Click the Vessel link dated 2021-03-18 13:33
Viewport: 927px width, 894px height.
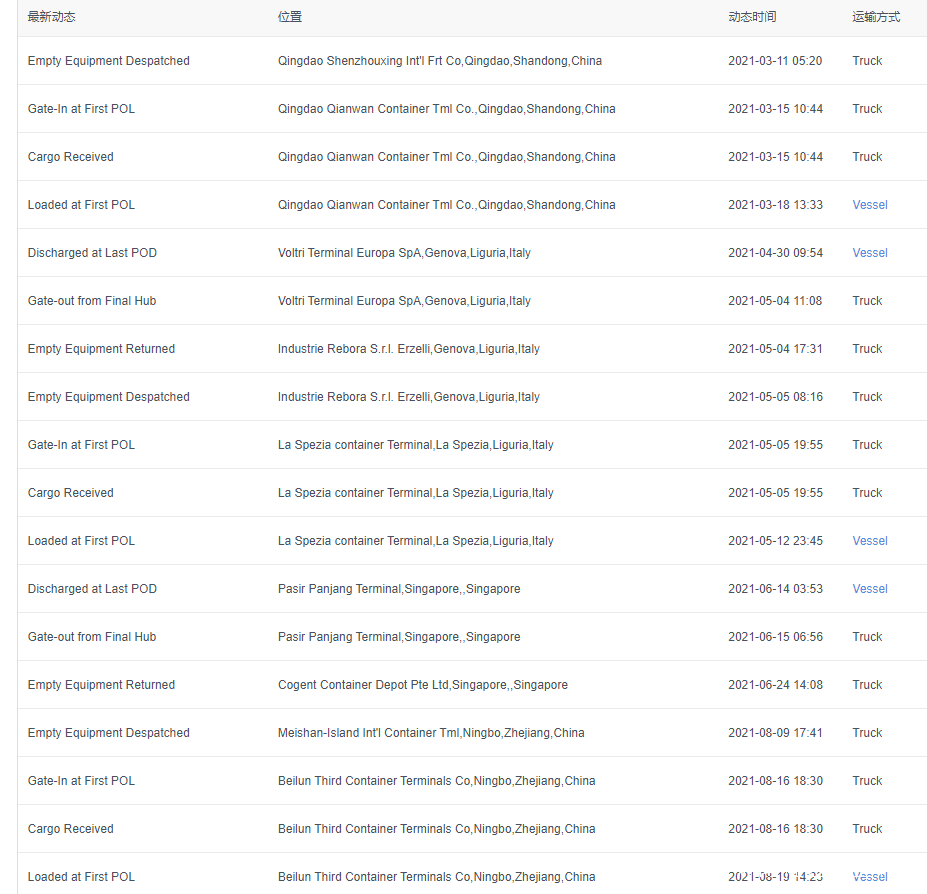(x=869, y=205)
